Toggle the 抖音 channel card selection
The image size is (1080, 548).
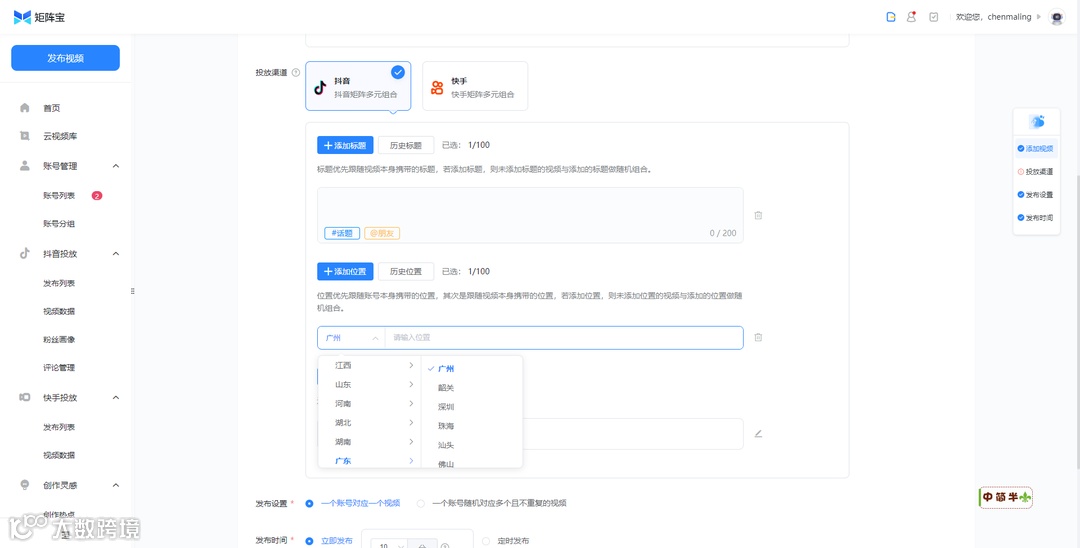(x=358, y=86)
